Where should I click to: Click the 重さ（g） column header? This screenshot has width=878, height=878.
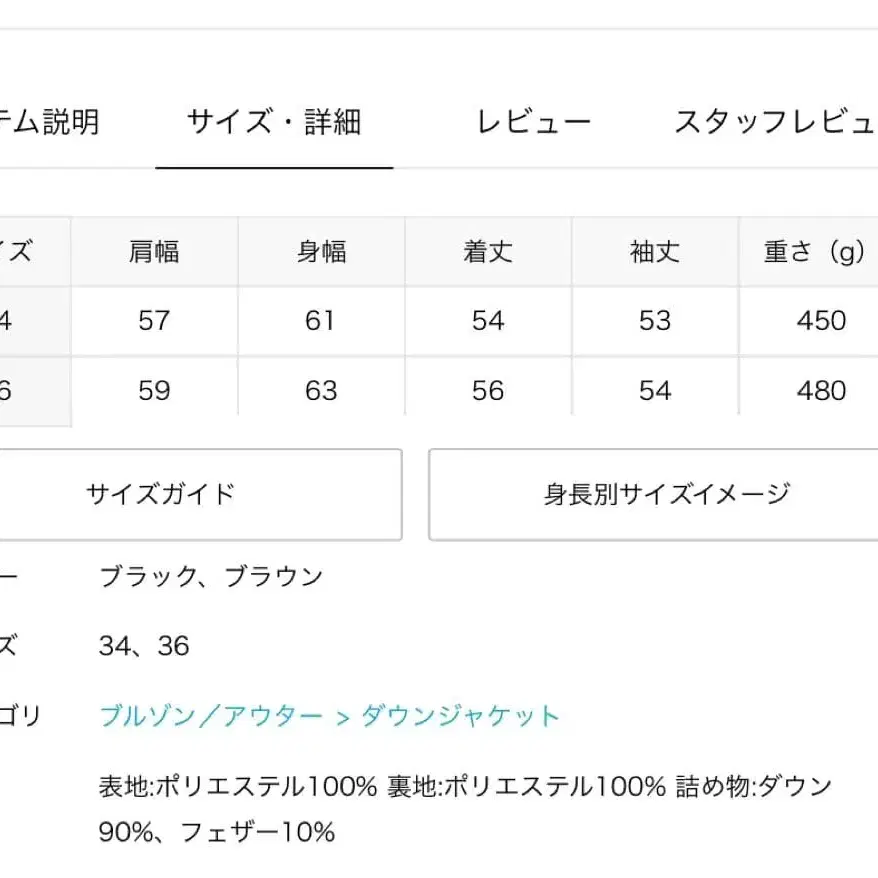click(813, 252)
